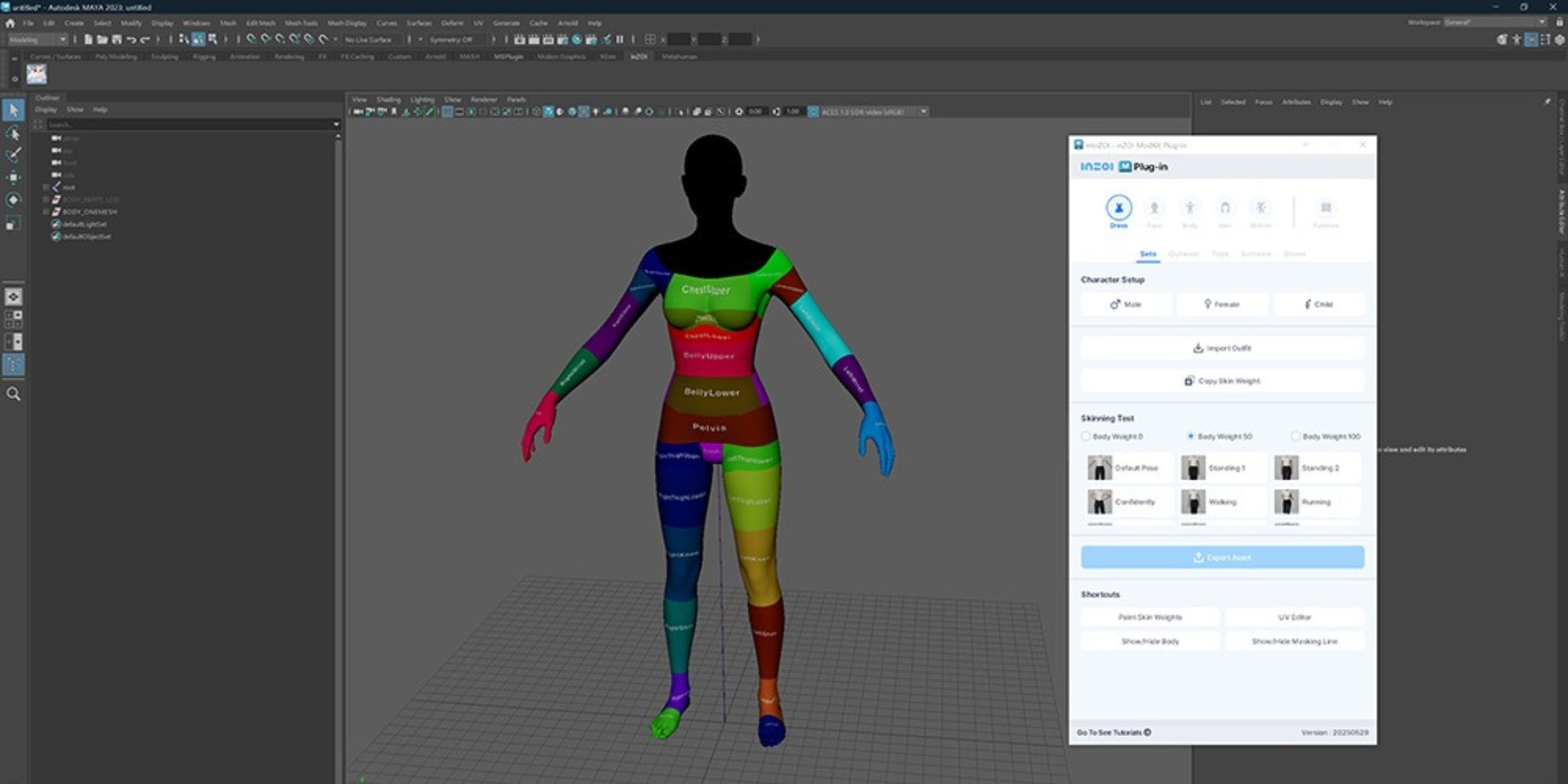Viewport: 1568px width, 784px height.
Task: Expand BODY_PARTS_LOD group in Outliner
Action: click(x=46, y=200)
